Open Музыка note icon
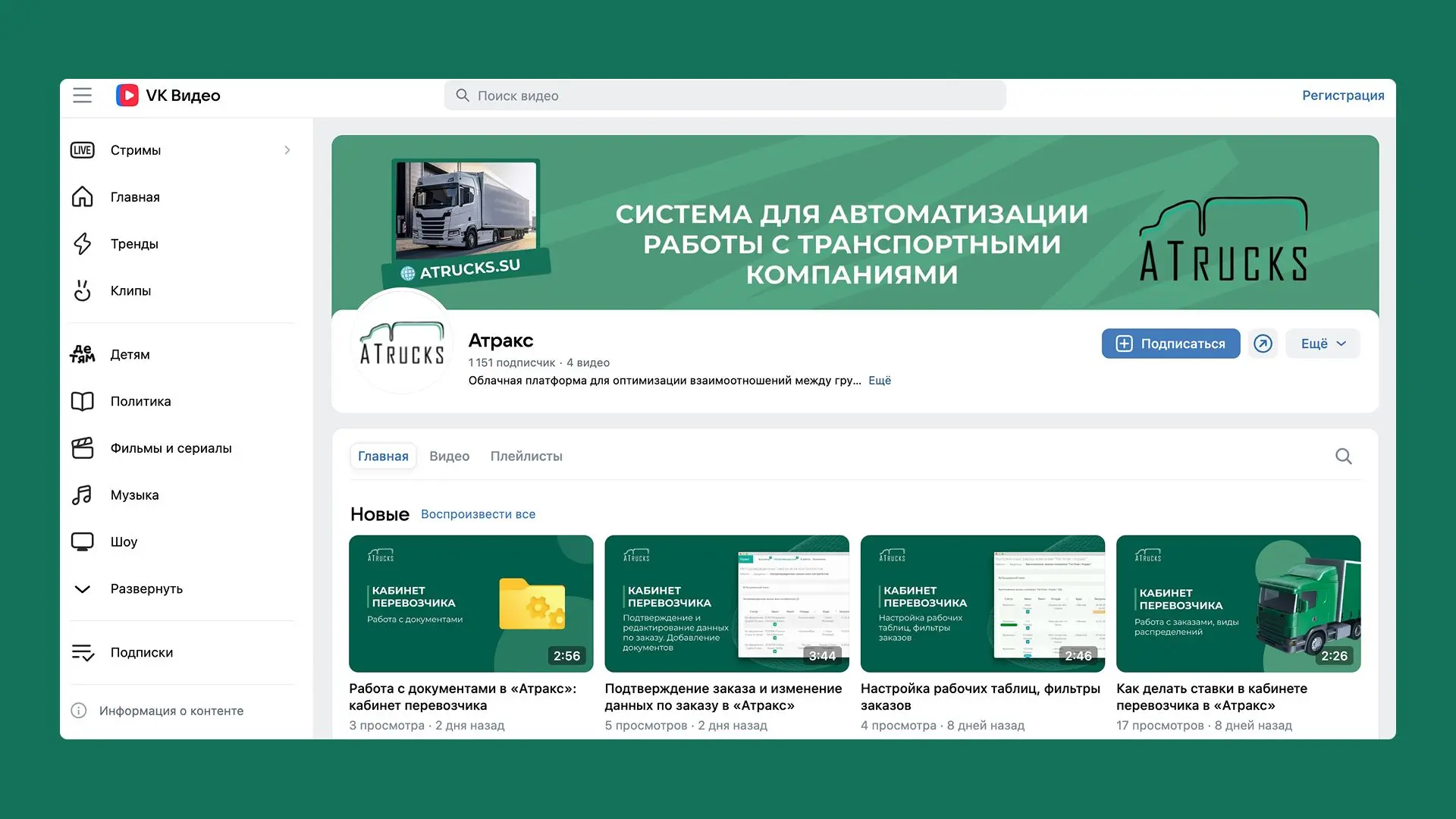1456x819 pixels. coord(82,495)
